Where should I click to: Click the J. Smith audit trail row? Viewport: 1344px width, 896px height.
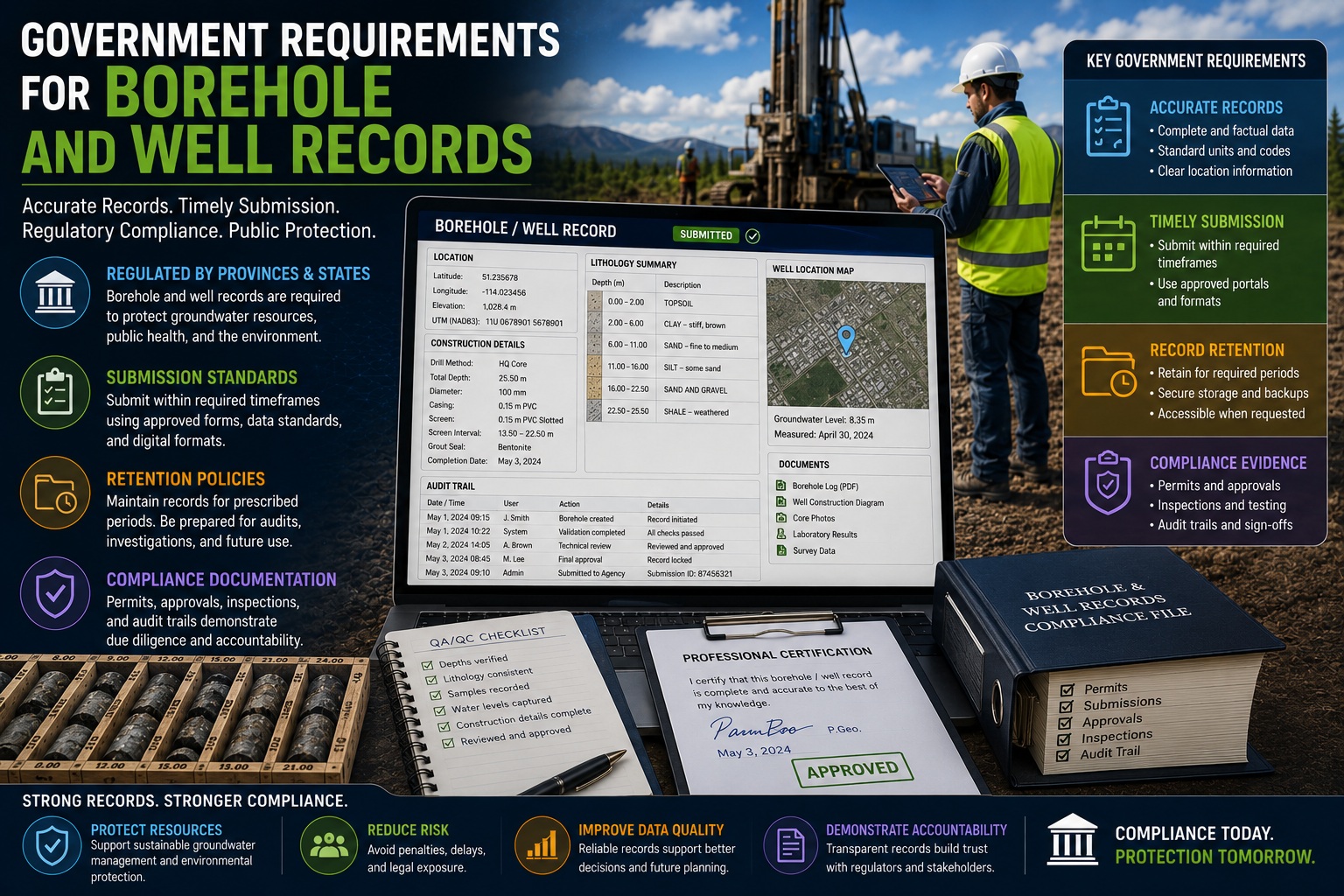pyautogui.click(x=591, y=518)
